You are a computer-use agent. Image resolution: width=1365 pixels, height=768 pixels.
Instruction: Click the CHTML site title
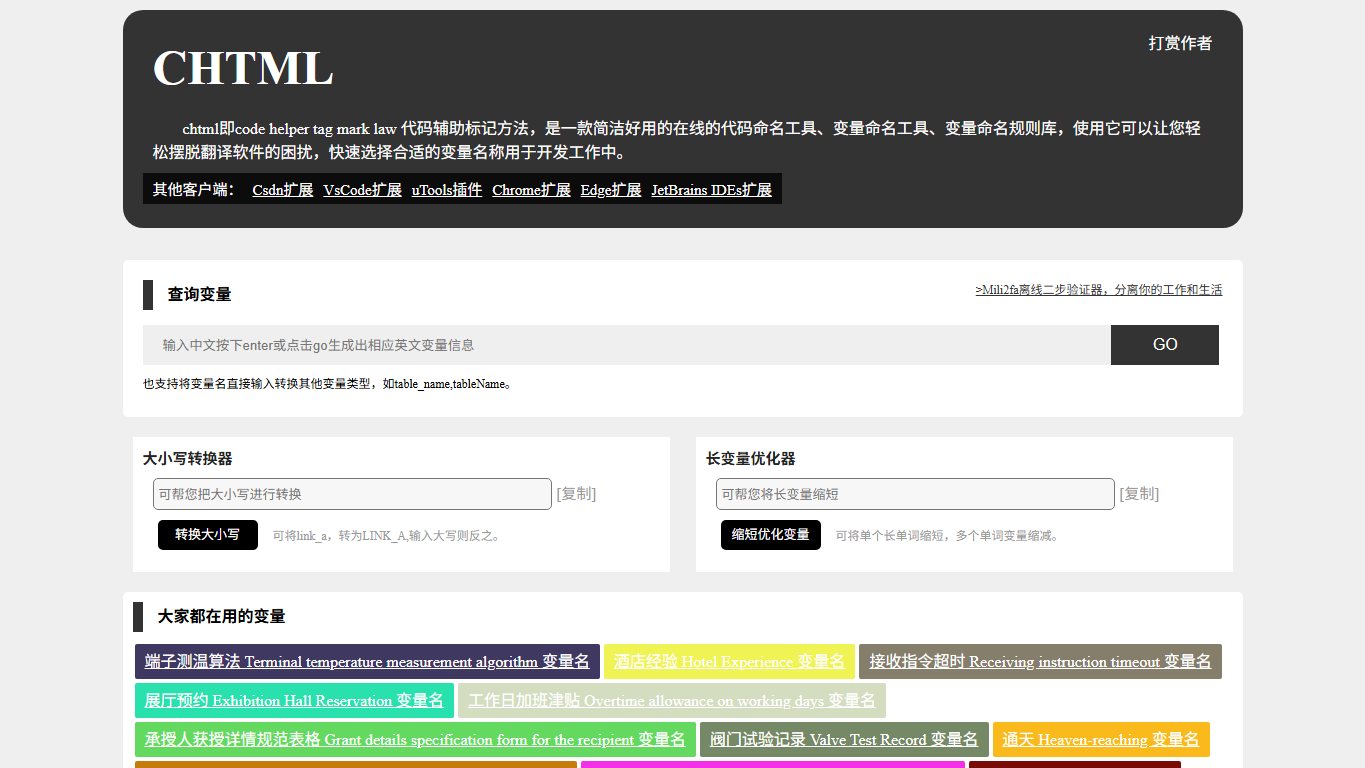click(x=243, y=69)
